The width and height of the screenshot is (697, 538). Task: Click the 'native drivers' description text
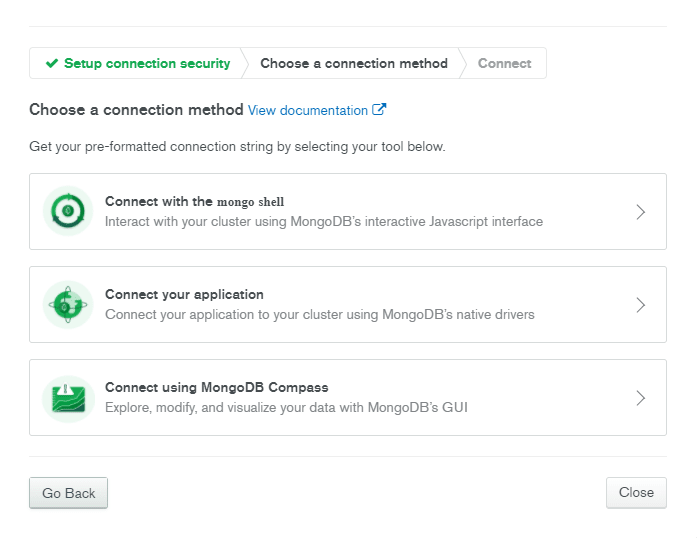point(320,314)
